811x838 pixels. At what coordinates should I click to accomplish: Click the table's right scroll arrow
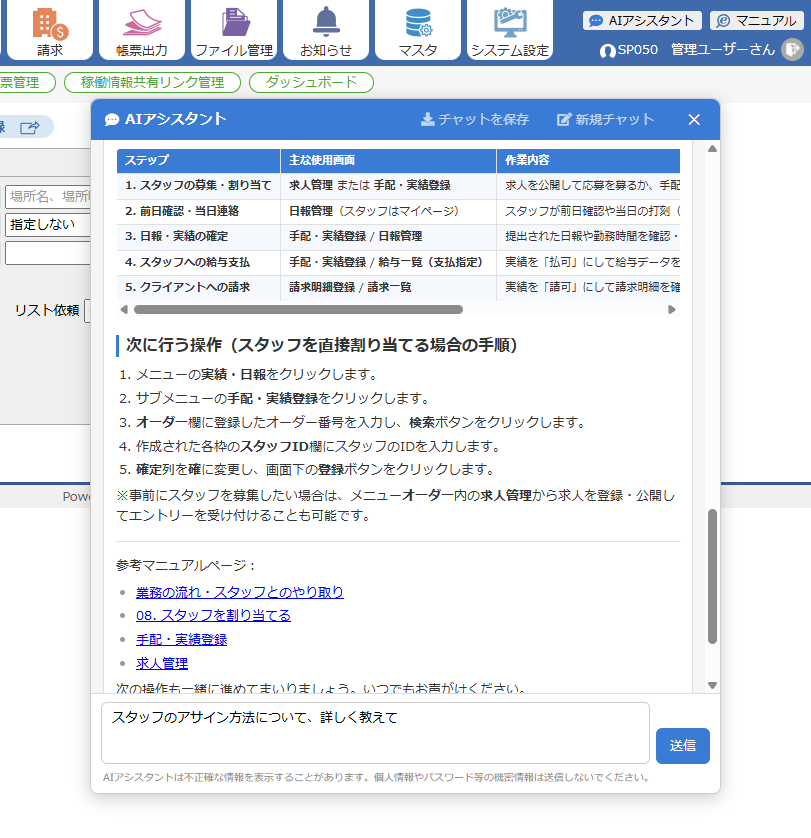(672, 309)
